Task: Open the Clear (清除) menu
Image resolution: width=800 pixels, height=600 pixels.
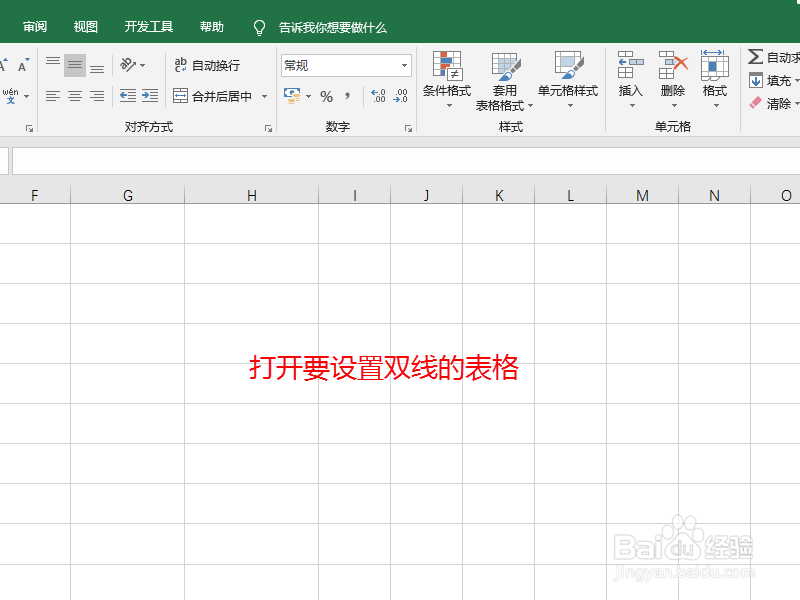Action: coord(773,104)
